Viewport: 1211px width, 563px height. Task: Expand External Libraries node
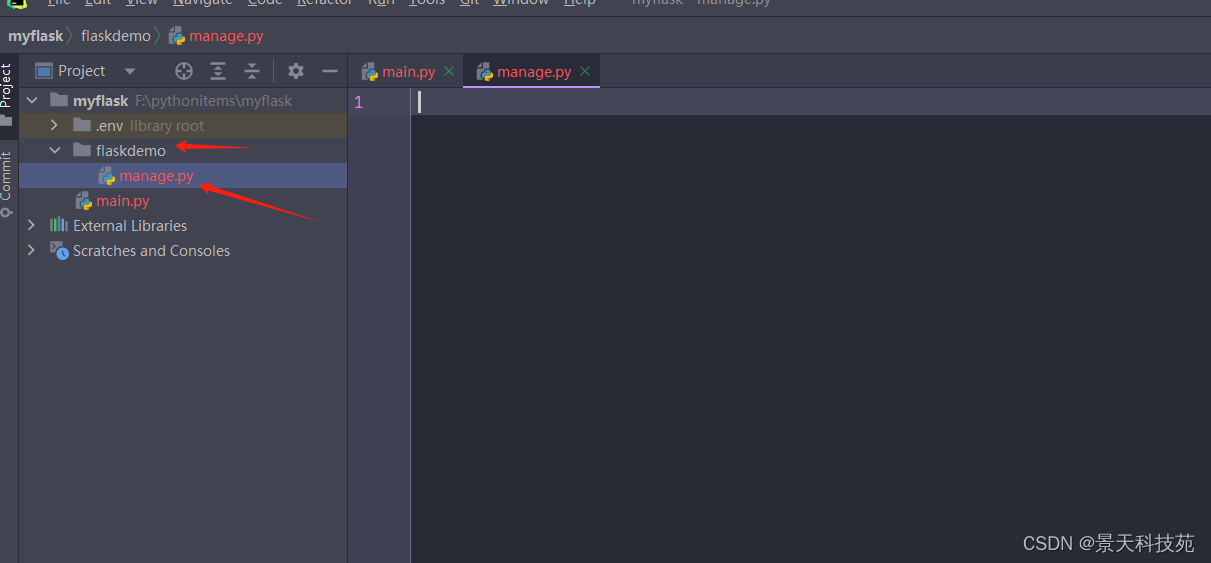click(x=32, y=226)
